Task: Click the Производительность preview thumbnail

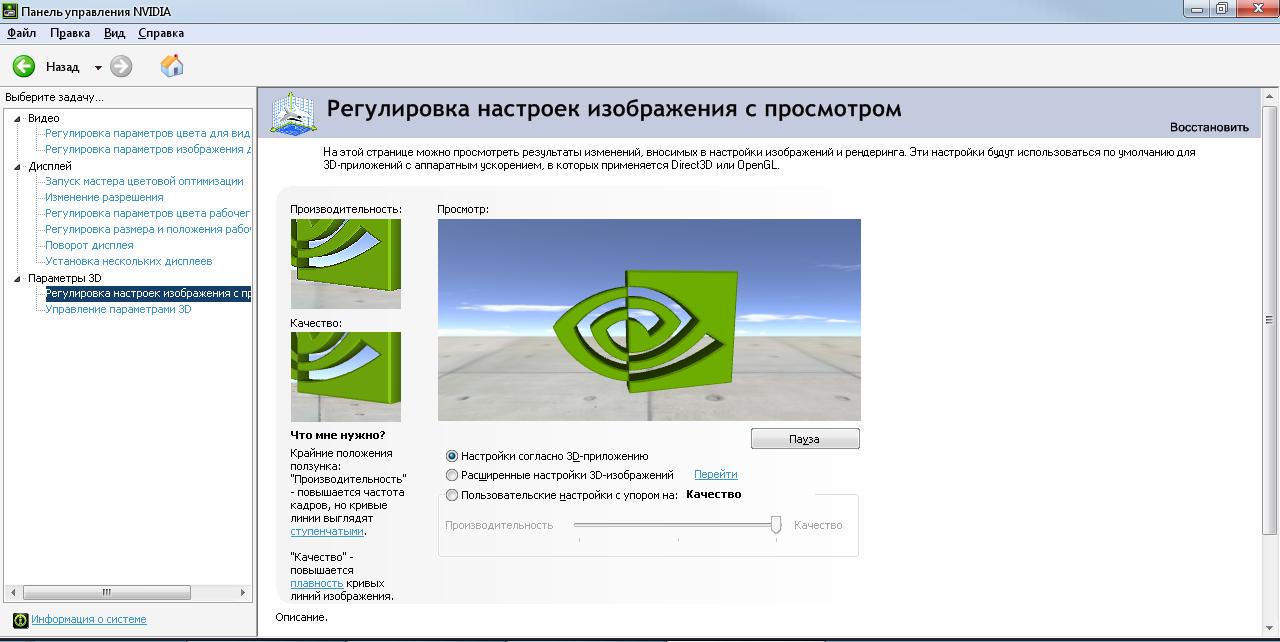Action: [346, 264]
